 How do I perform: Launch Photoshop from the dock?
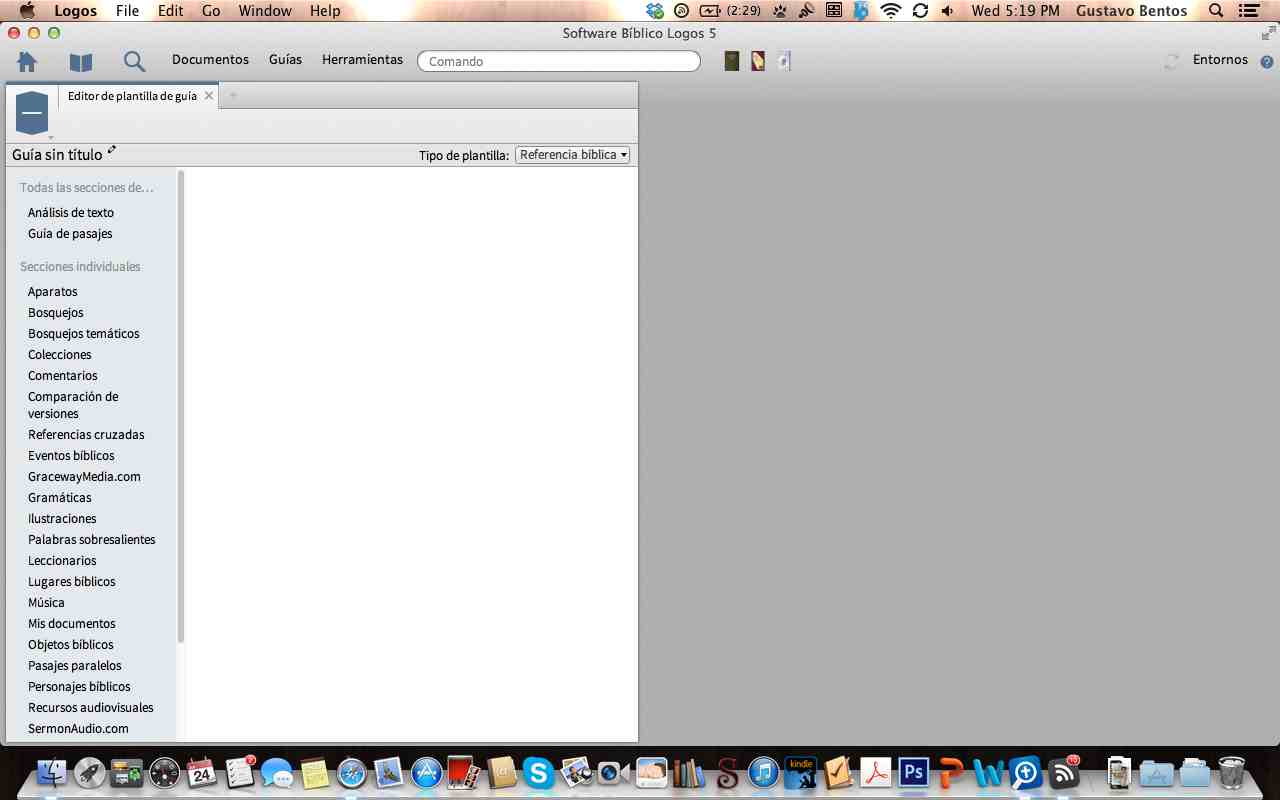(x=913, y=772)
